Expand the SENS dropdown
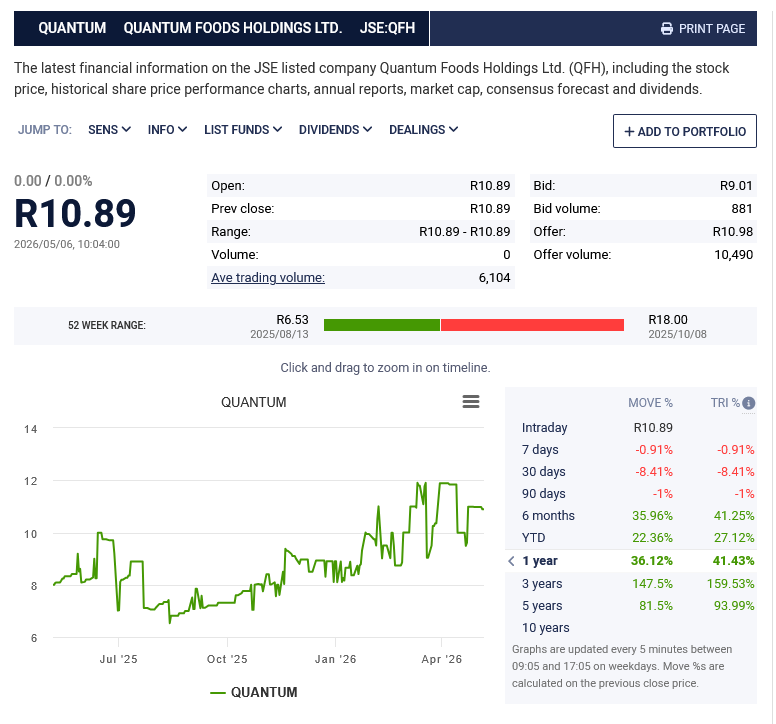The height and width of the screenshot is (724, 776). tap(109, 130)
